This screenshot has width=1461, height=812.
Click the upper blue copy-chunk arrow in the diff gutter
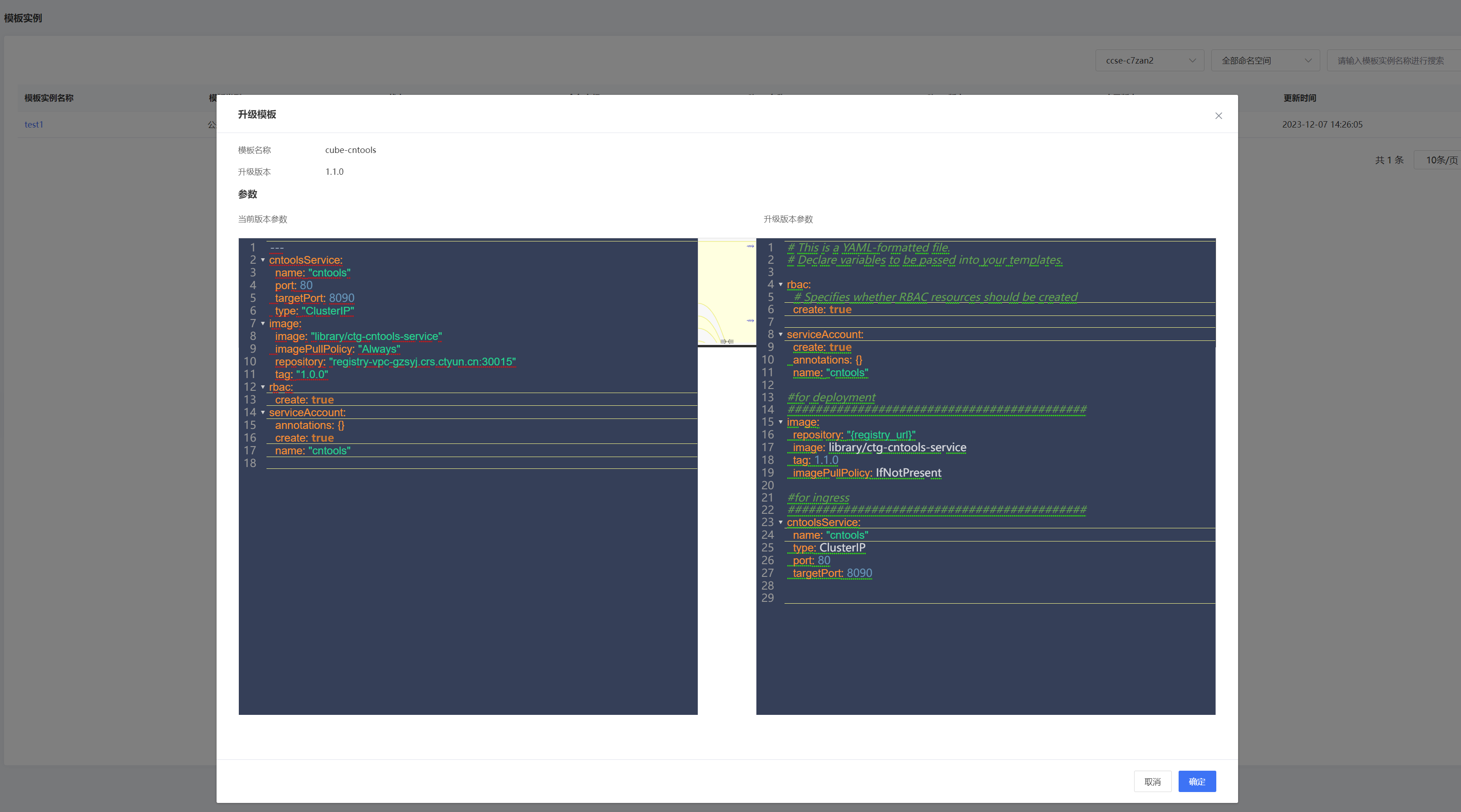[x=750, y=246]
